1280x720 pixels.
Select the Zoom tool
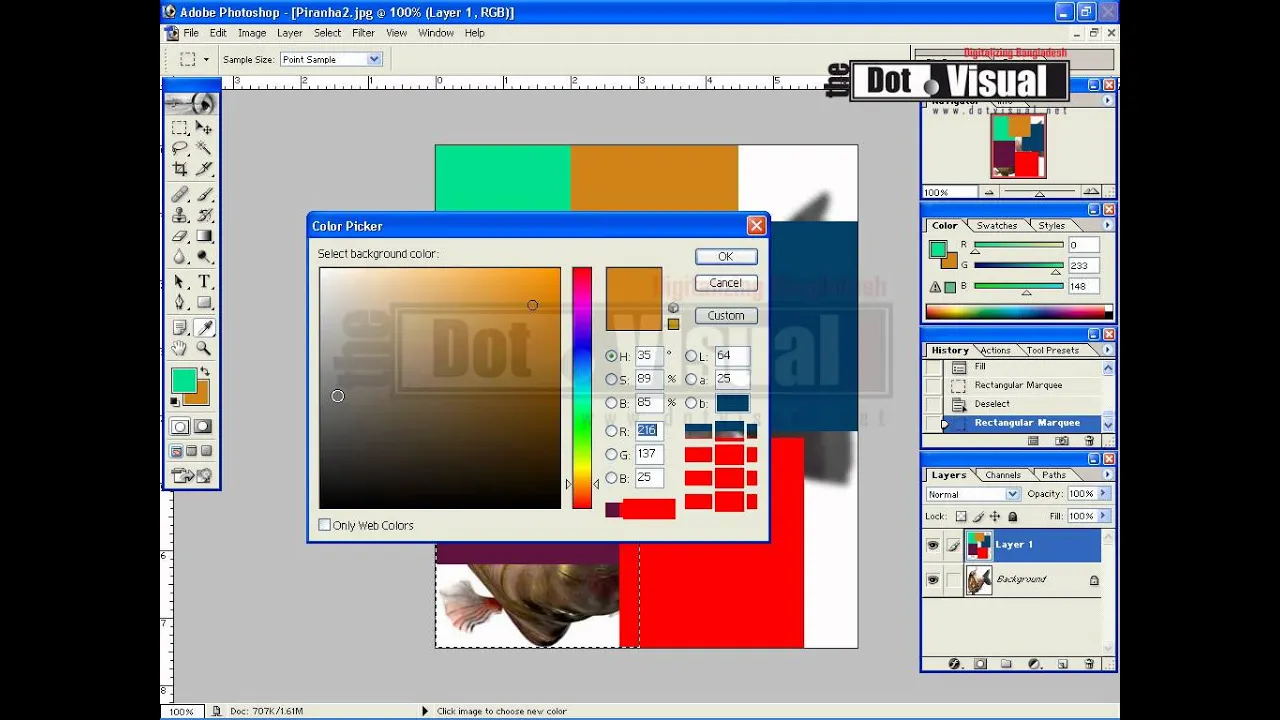(x=204, y=348)
